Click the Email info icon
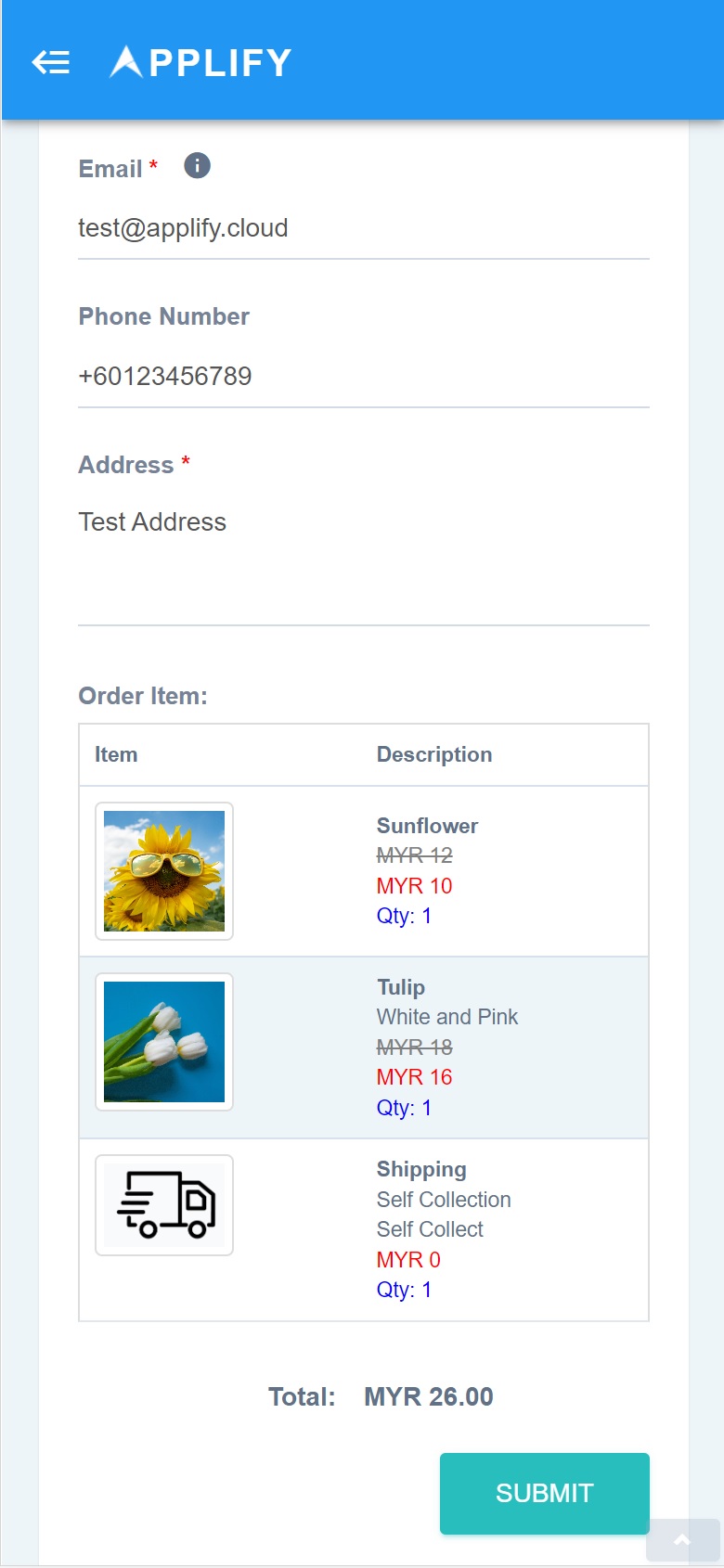Screen dimensions: 724x1568 197,166
